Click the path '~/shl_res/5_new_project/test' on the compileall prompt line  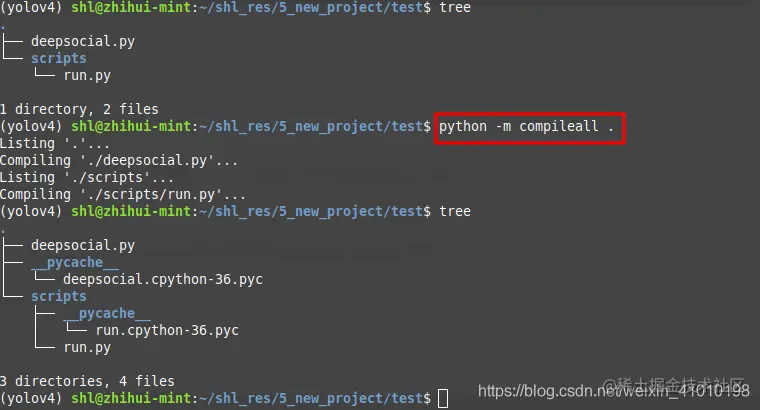[x=311, y=126]
